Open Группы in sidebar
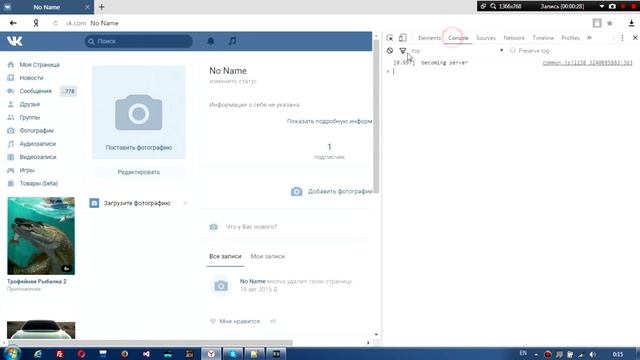 (30, 117)
